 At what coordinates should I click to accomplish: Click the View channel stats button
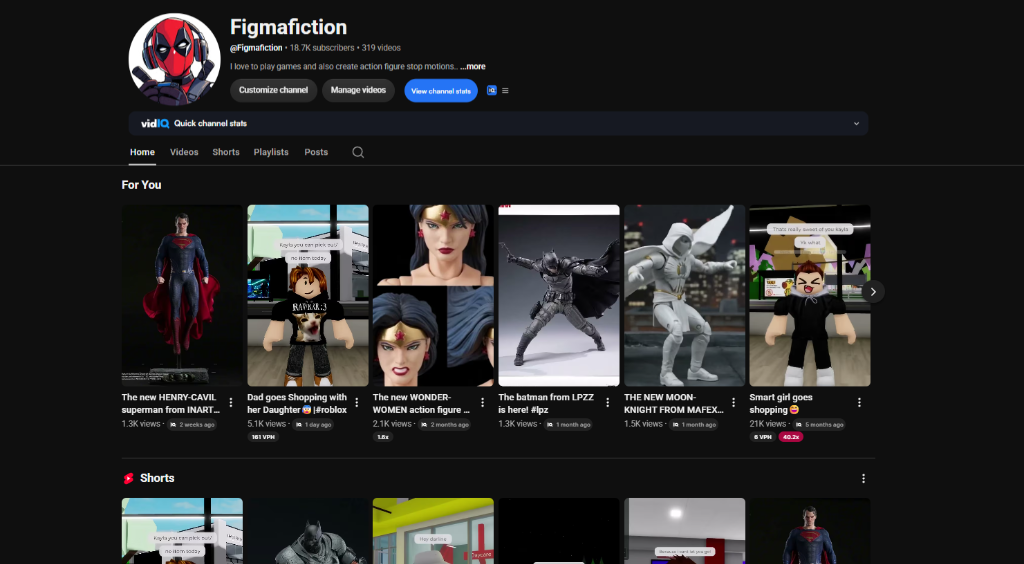[441, 91]
